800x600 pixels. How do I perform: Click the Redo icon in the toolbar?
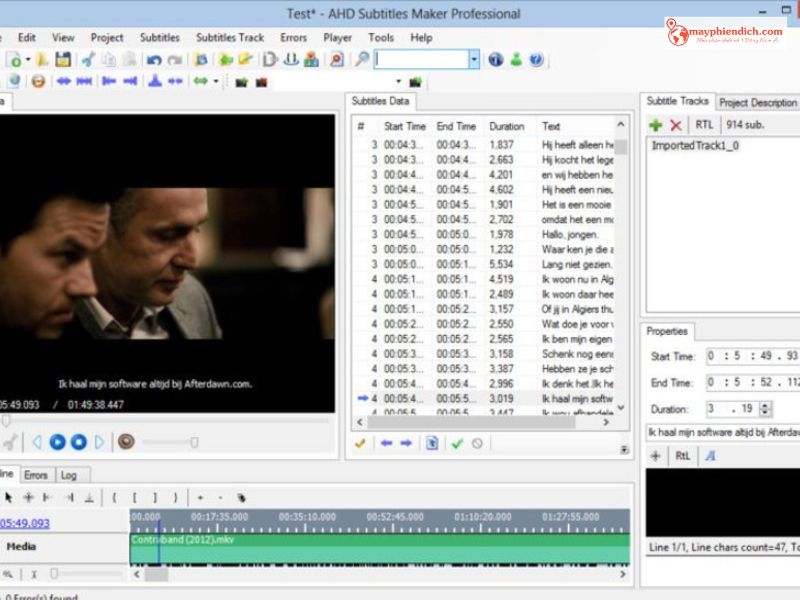[x=174, y=60]
